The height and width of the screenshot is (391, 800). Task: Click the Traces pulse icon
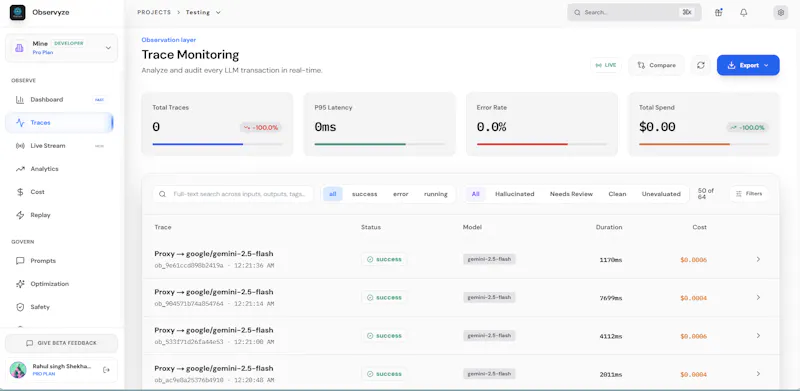pos(20,123)
